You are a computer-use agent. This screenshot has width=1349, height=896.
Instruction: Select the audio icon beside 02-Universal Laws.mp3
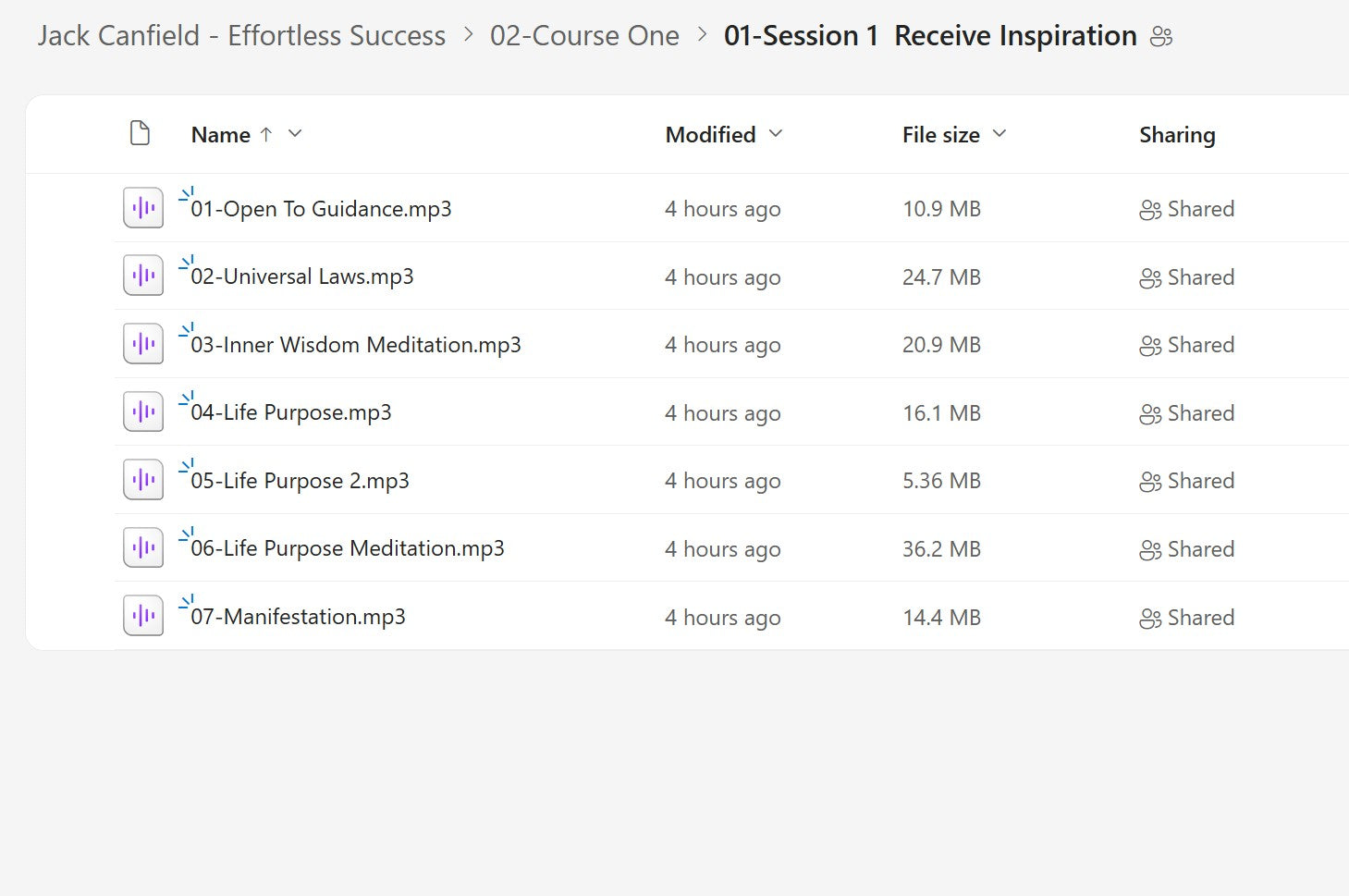[x=141, y=275]
